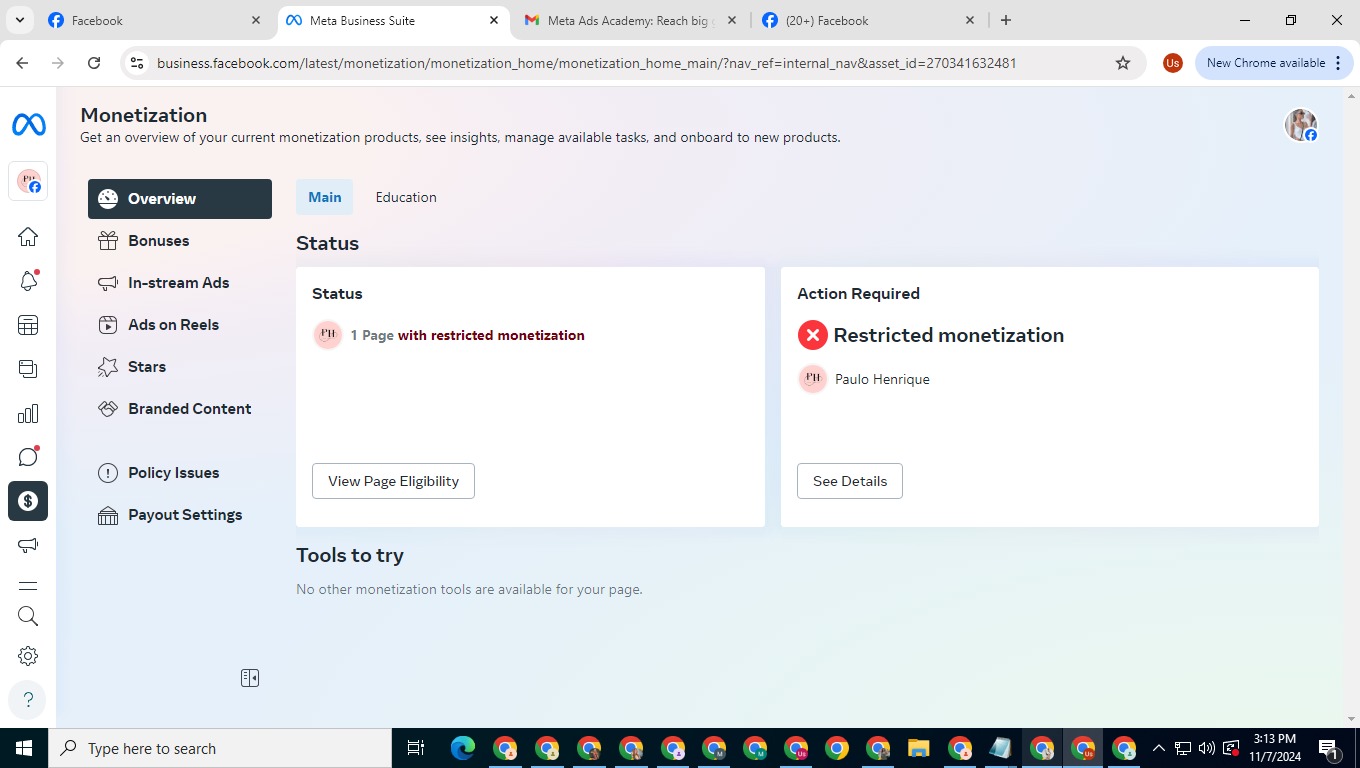
Task: Click View Page Eligibility button
Action: coord(393,481)
